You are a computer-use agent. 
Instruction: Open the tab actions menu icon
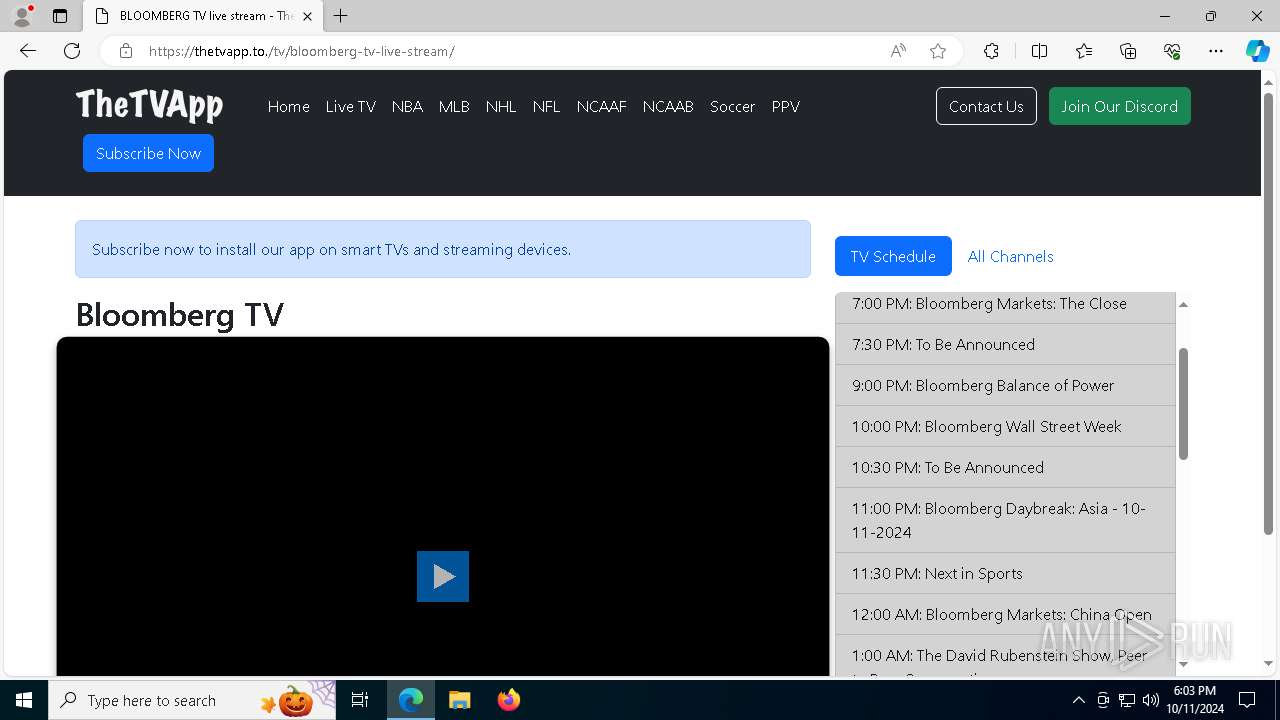[x=60, y=16]
